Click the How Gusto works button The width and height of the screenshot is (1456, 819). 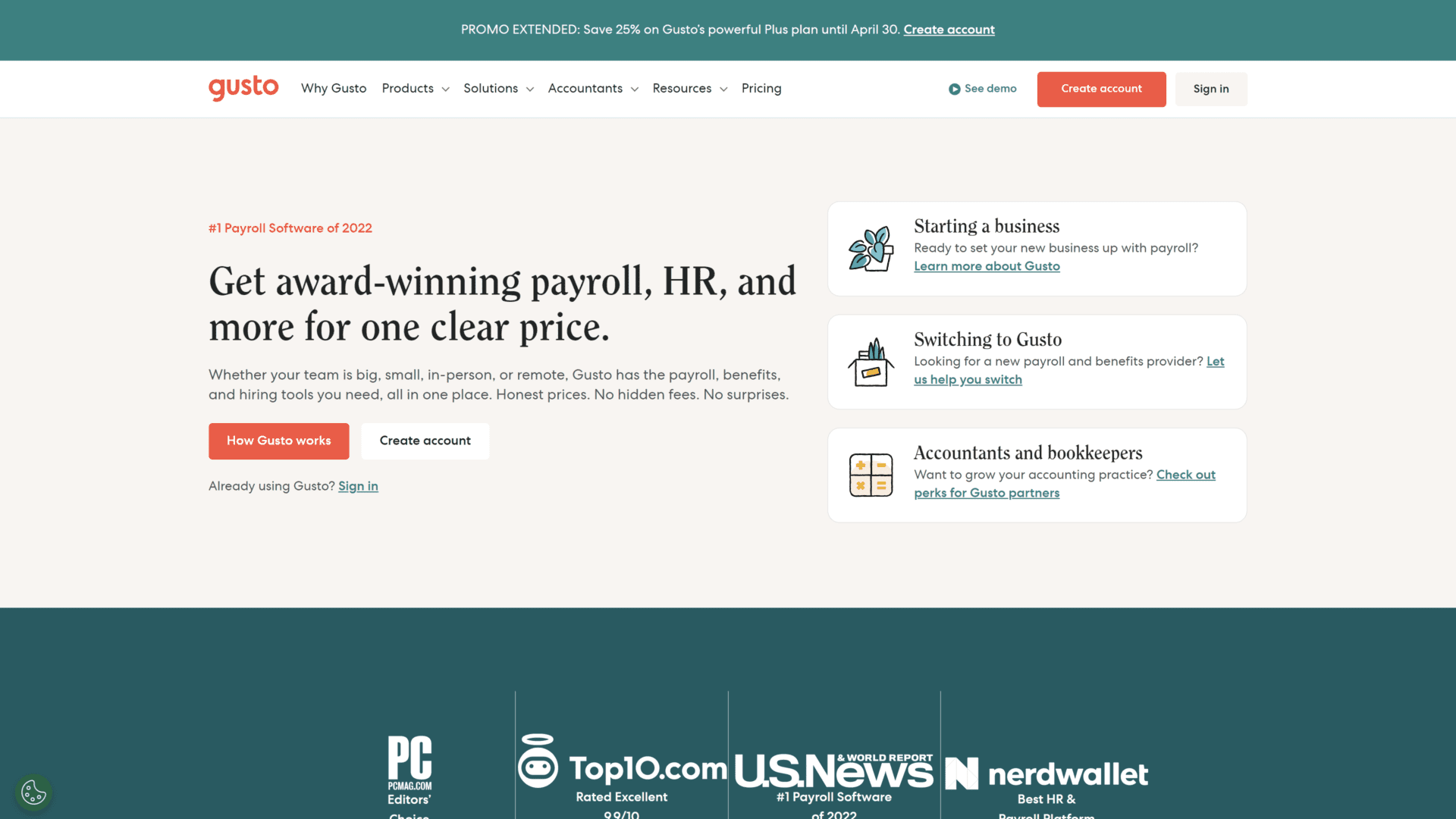coord(278,441)
